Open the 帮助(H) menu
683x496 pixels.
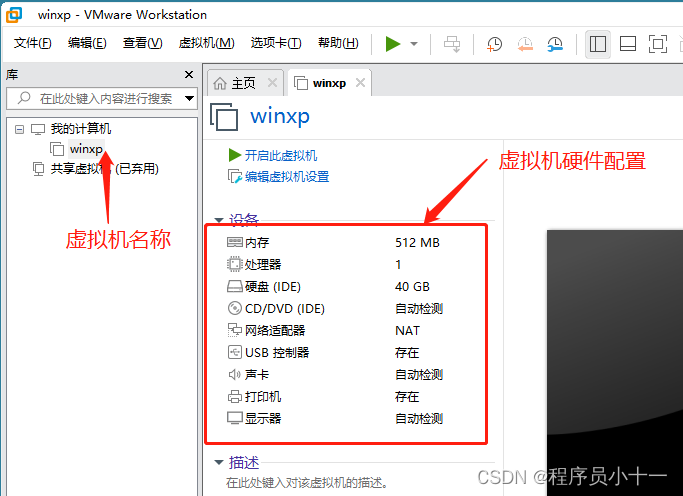338,43
